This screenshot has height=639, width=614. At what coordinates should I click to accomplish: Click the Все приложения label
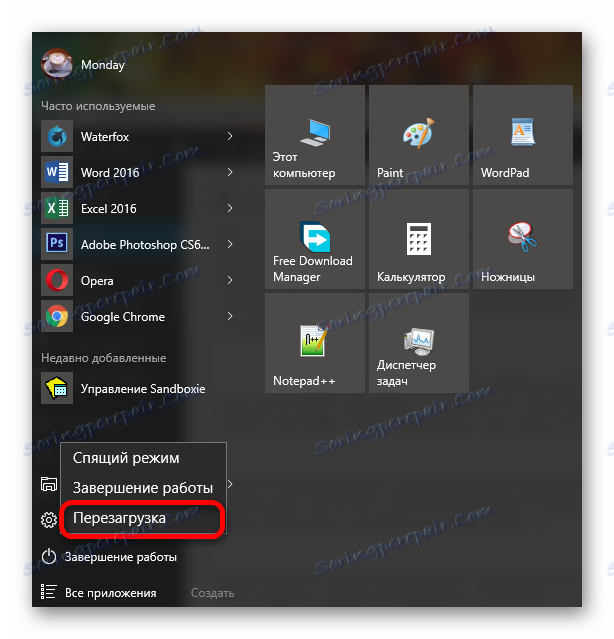tap(110, 593)
